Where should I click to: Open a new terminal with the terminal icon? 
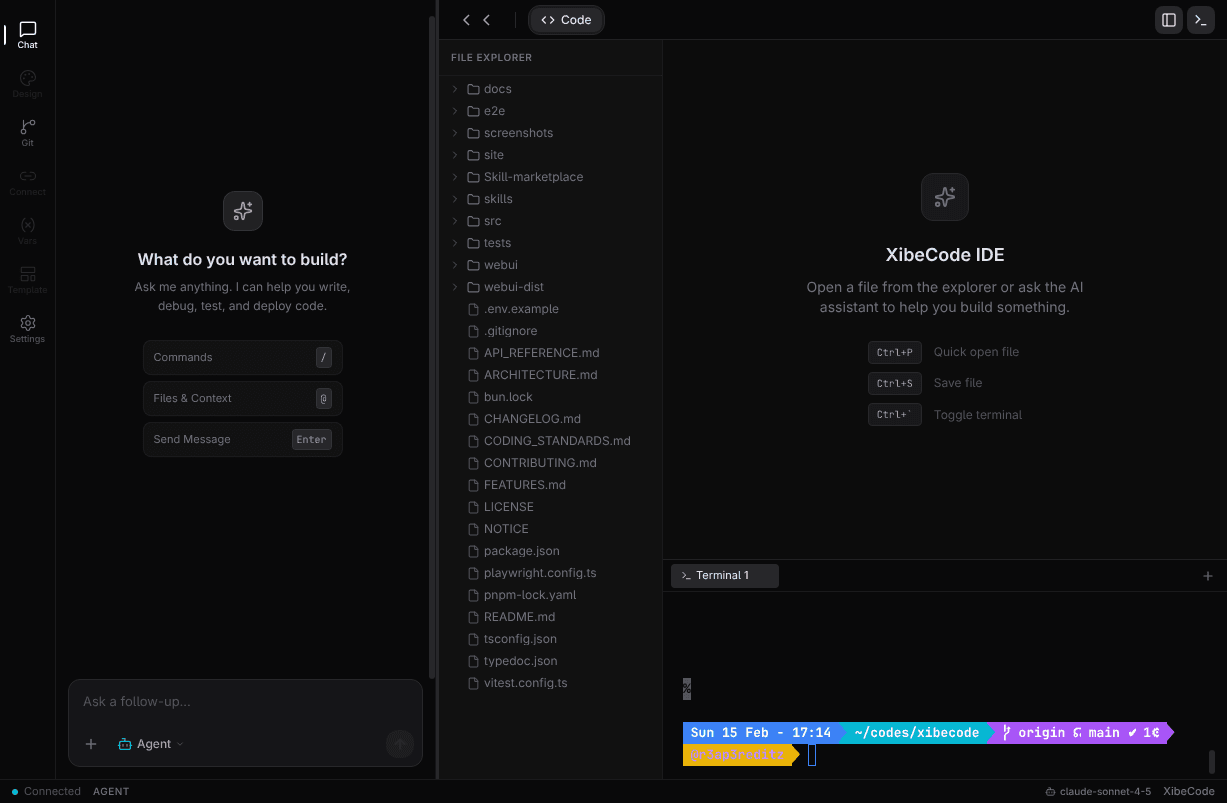[1200, 19]
